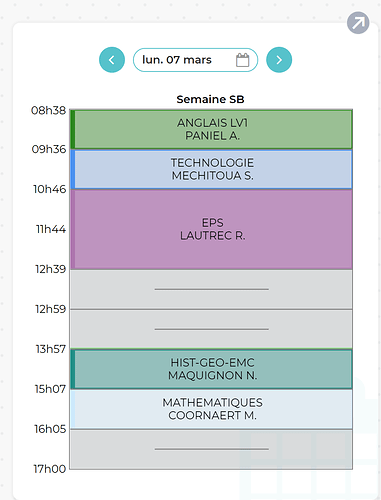Click the empty slot starting at 16h05
Viewport: 381px width, 500px height.
tap(211, 449)
